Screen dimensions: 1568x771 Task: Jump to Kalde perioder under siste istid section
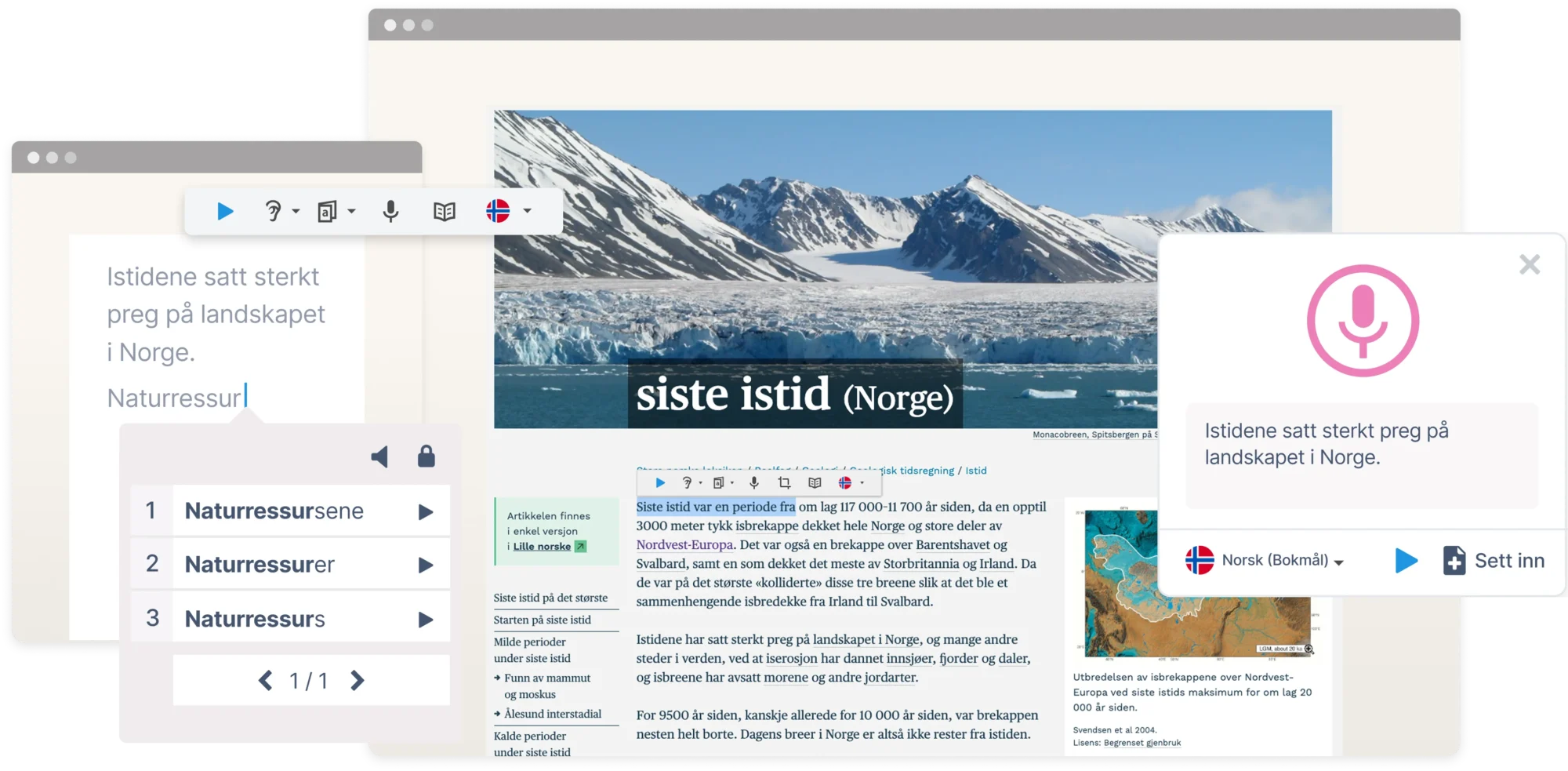coord(532,744)
